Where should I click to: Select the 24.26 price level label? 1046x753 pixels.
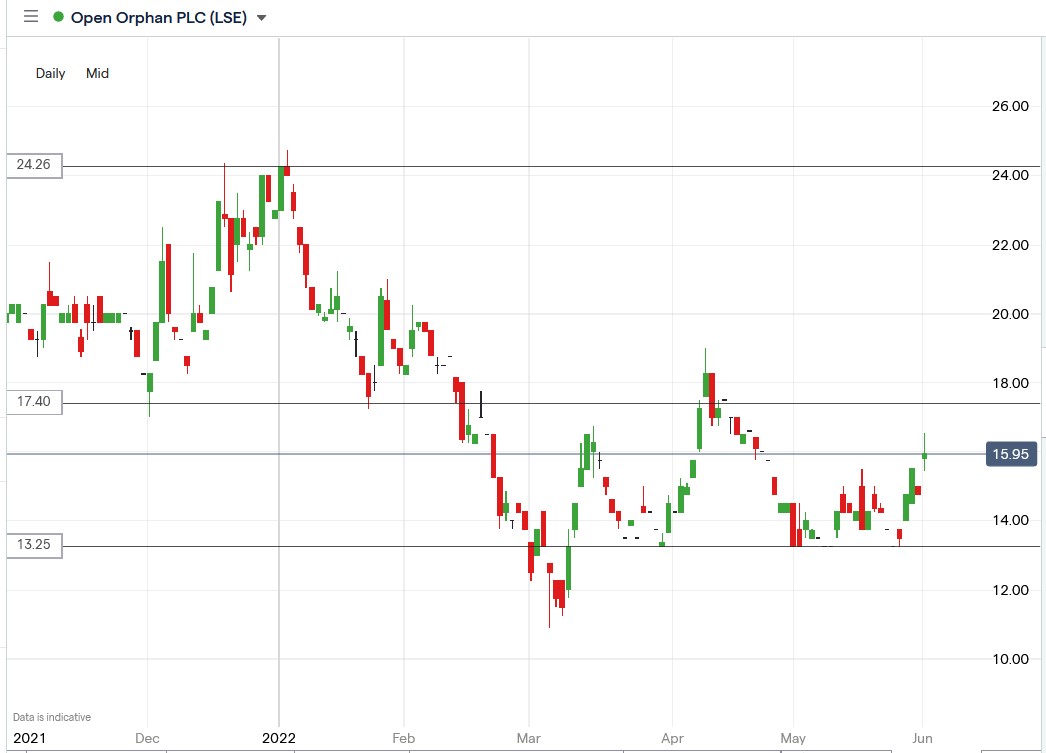tap(34, 166)
